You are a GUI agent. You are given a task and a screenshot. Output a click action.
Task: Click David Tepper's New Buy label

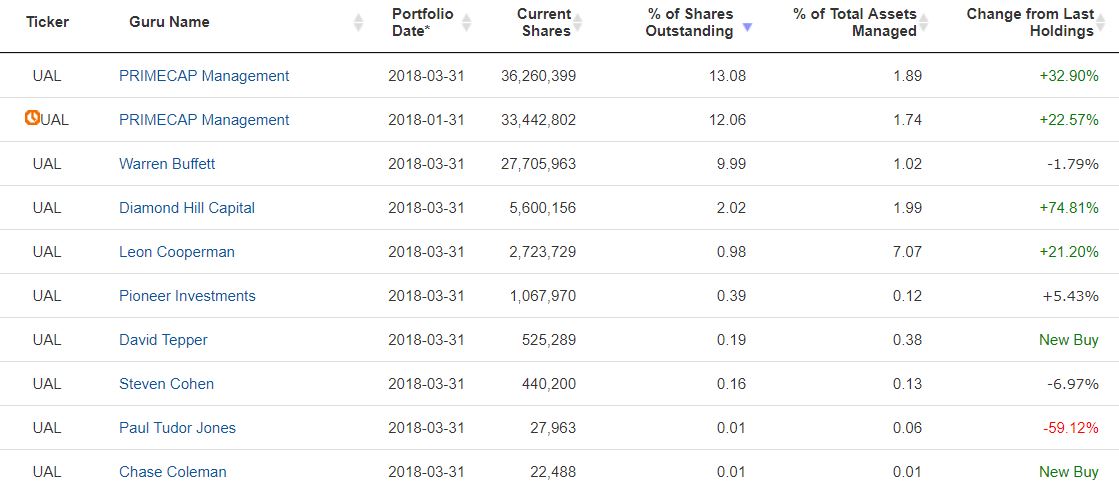[1068, 340]
